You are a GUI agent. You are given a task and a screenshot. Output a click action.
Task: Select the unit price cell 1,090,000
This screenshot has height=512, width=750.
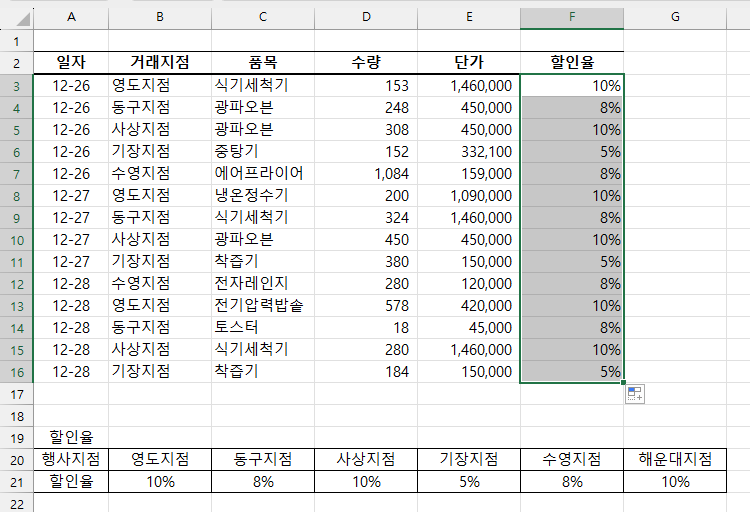click(x=469, y=195)
